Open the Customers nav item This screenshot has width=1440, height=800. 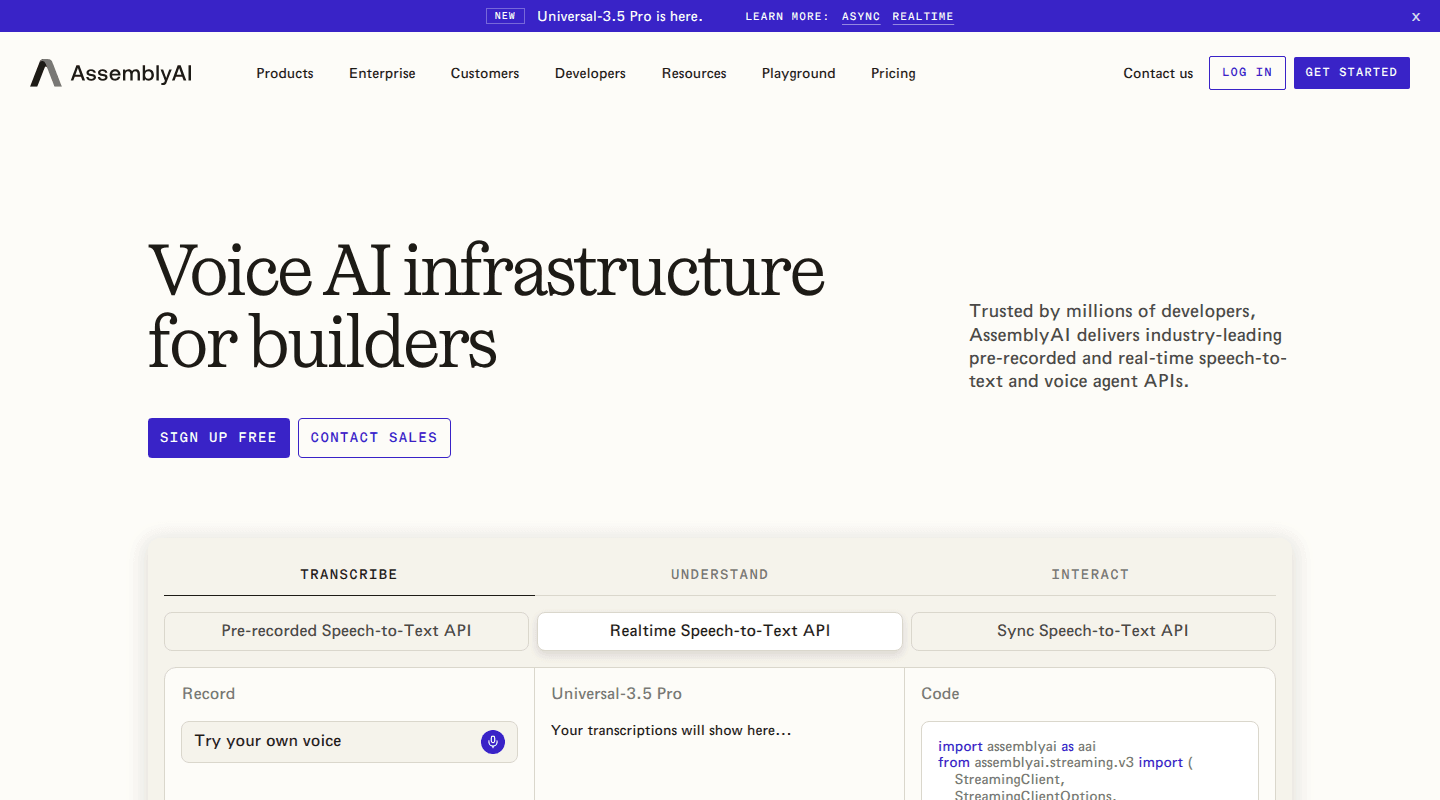pyautogui.click(x=485, y=73)
